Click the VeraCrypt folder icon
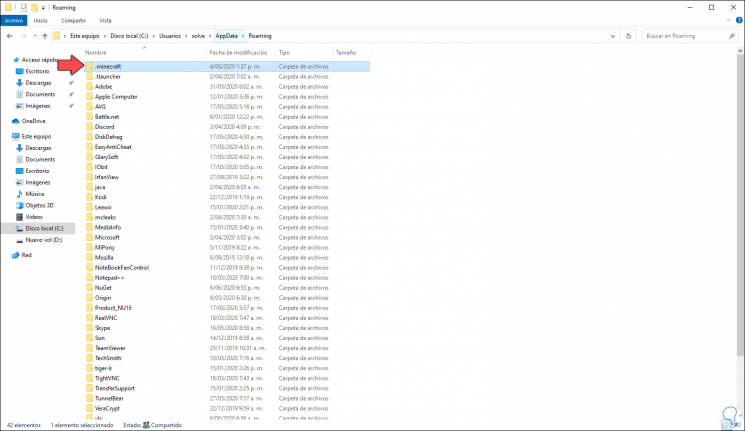The height and width of the screenshot is (431, 745). tap(89, 408)
